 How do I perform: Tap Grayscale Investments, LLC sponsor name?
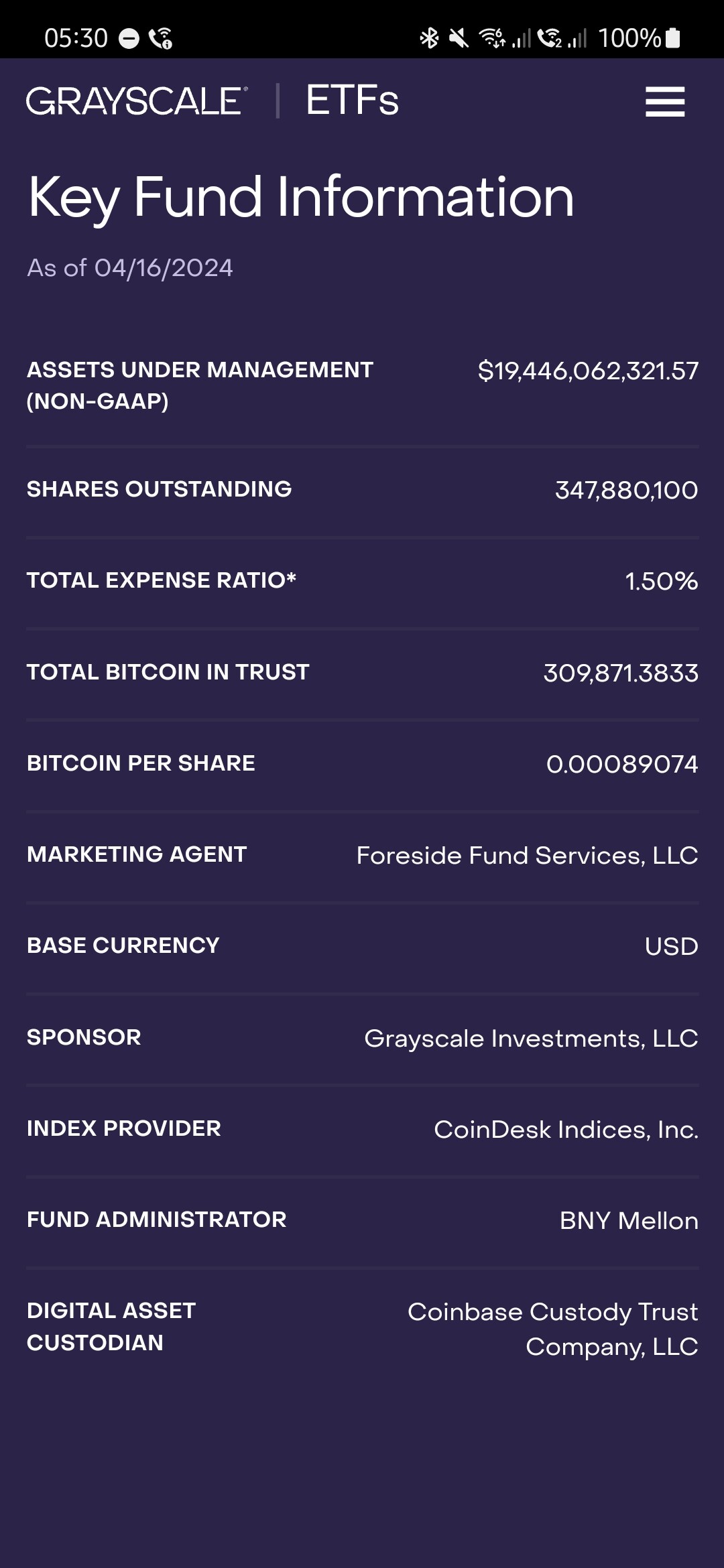click(531, 1038)
